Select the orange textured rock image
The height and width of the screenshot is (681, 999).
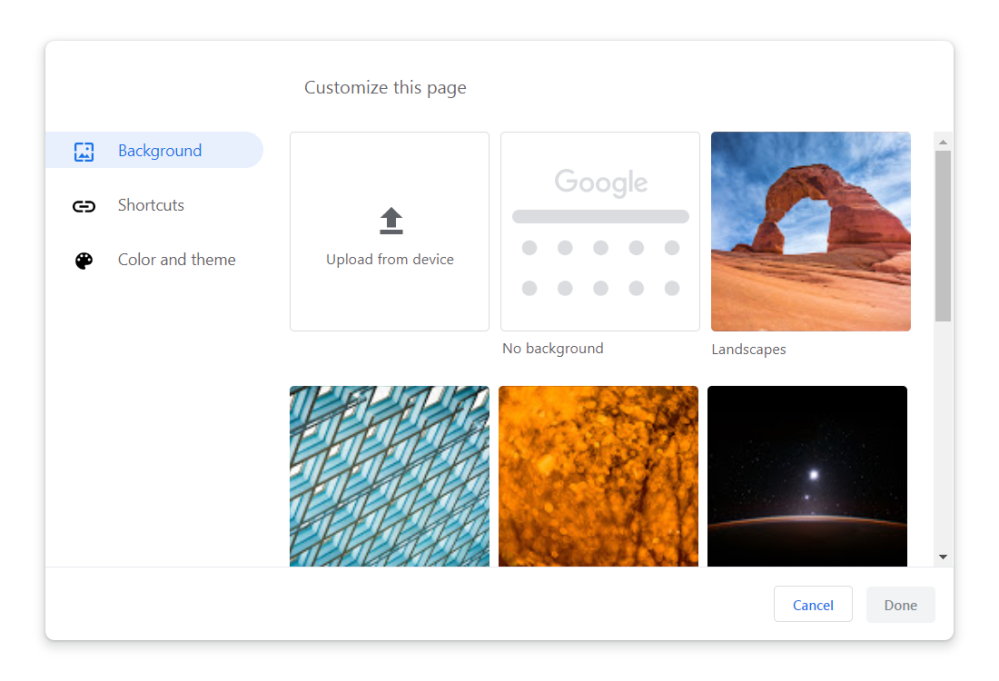tap(598, 476)
